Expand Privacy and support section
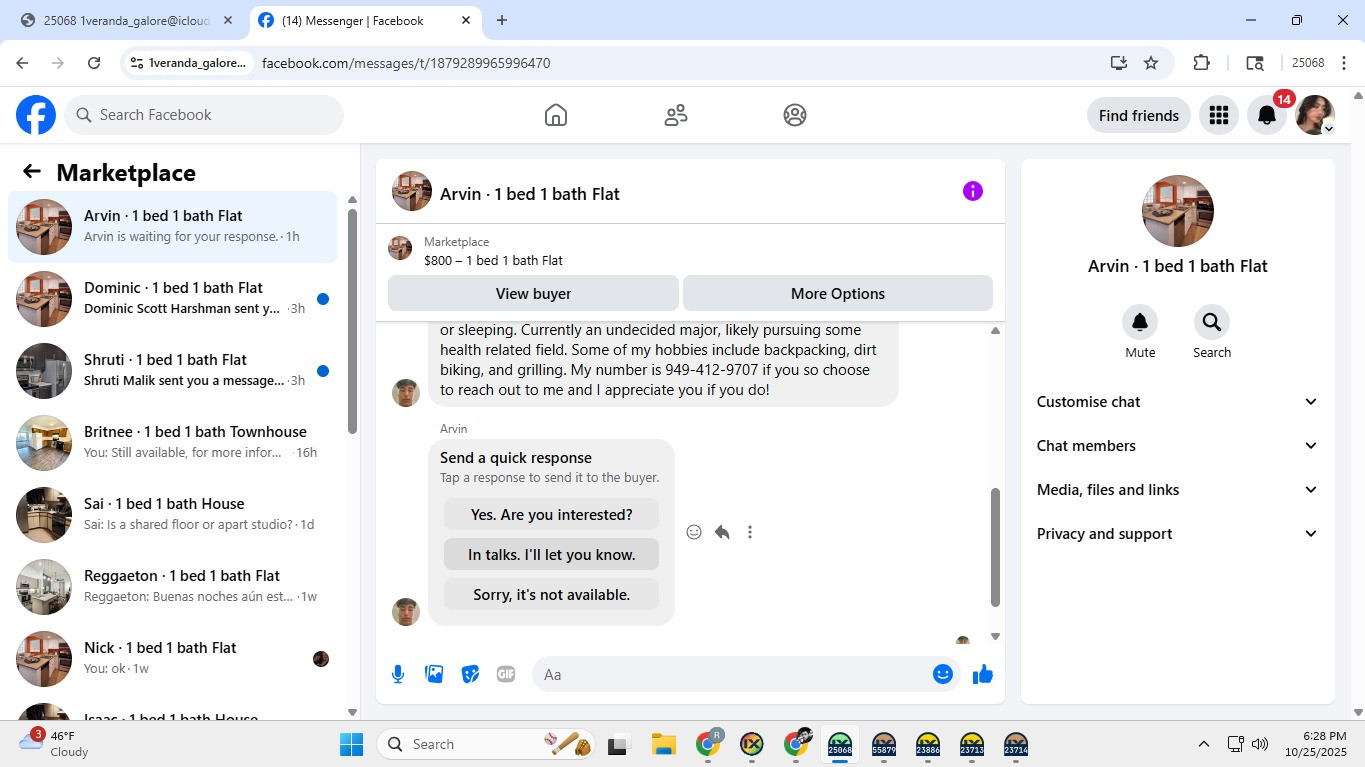This screenshot has width=1365, height=767. [1178, 534]
